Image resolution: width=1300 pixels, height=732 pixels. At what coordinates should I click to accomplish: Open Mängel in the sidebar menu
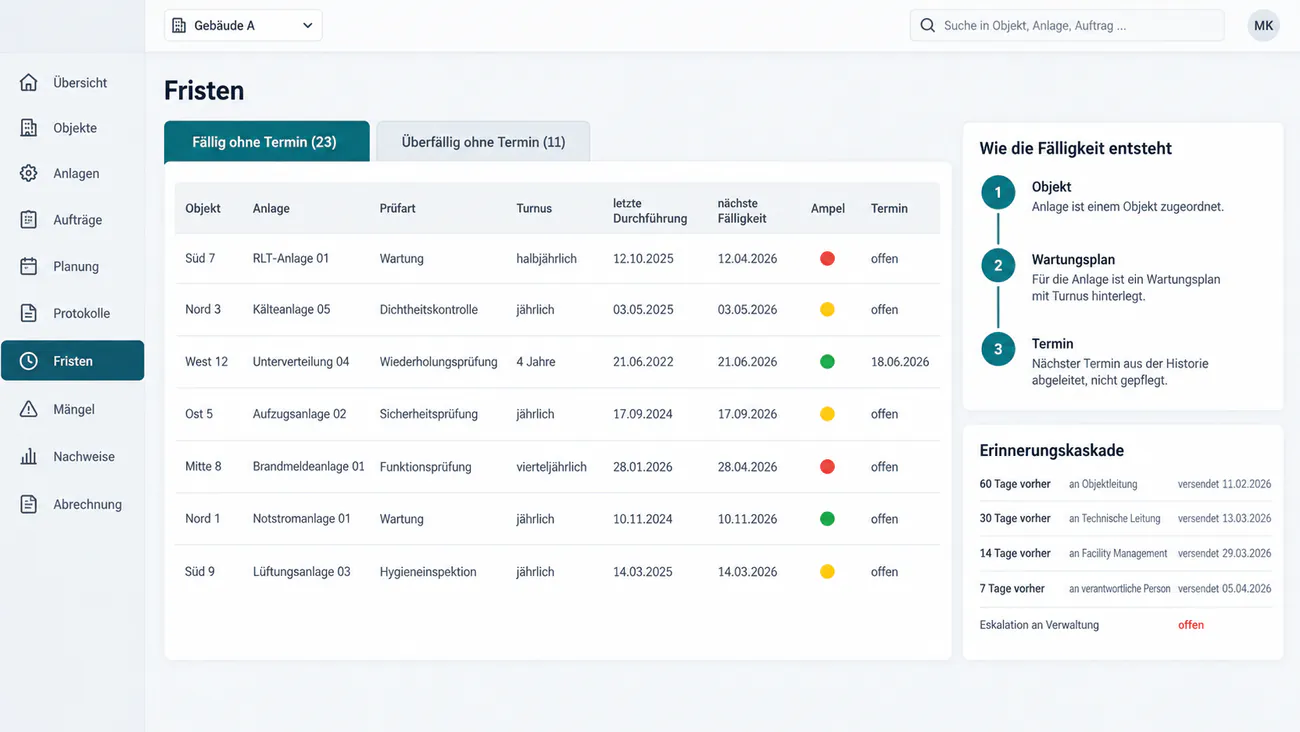click(72, 409)
